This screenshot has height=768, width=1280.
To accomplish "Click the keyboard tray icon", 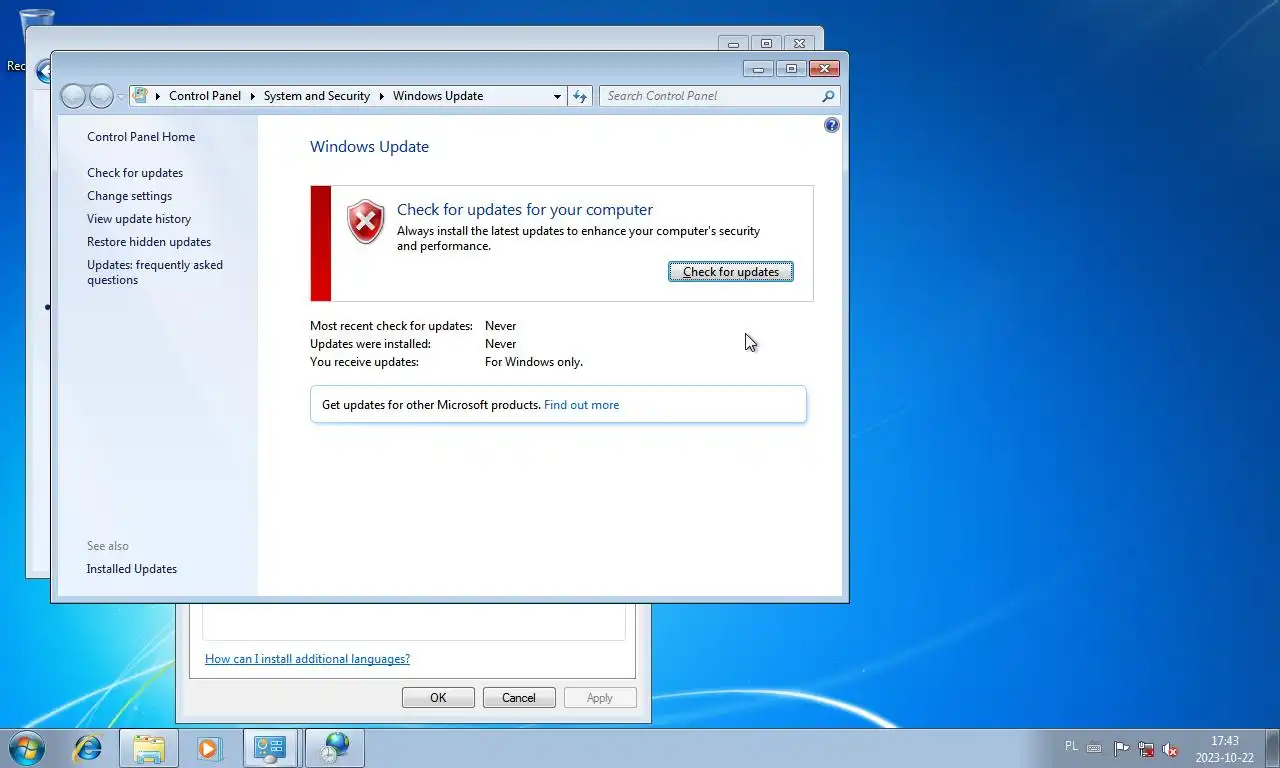I will point(1094,748).
